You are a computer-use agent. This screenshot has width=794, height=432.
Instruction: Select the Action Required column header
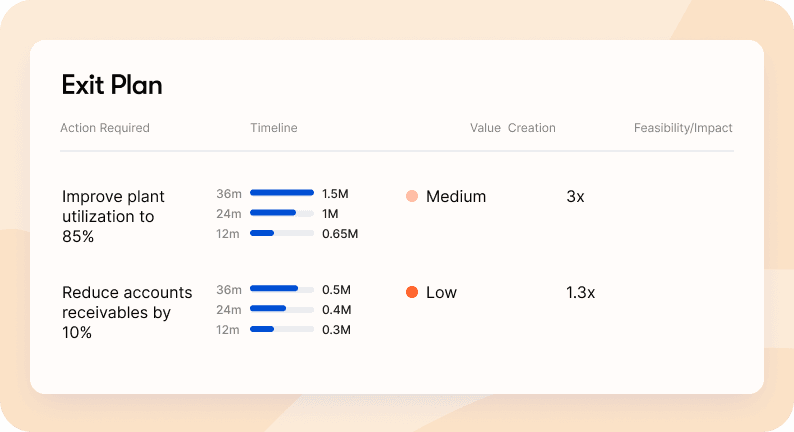[105, 128]
